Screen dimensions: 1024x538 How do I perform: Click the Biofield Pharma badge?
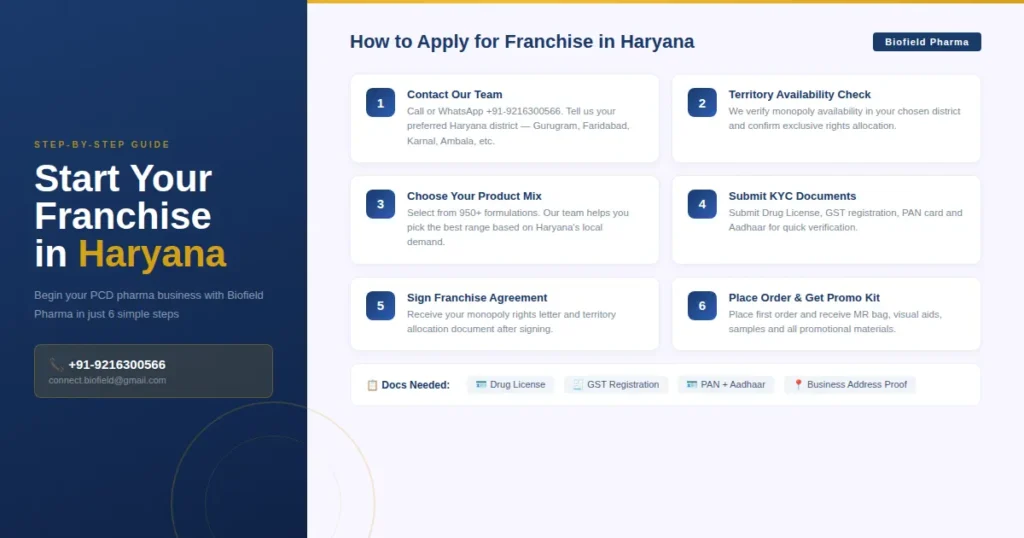(x=927, y=42)
